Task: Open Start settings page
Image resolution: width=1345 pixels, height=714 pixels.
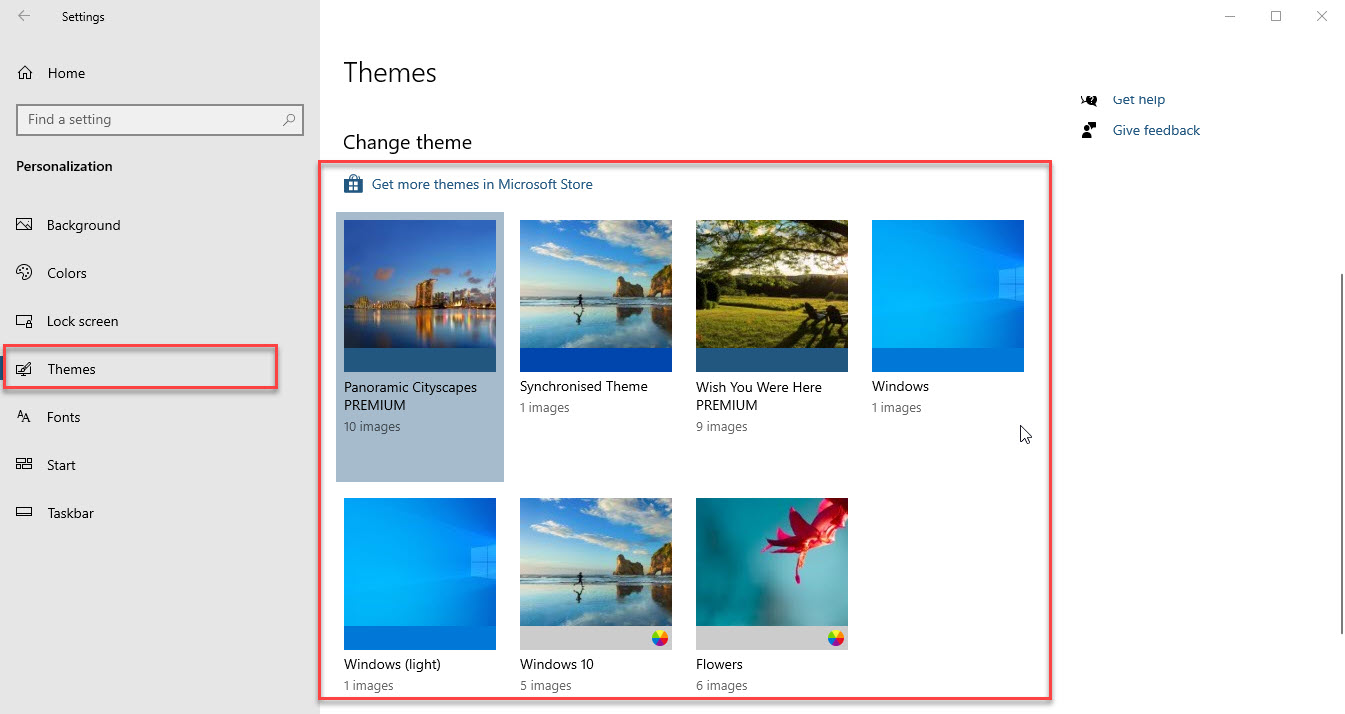Action: 160,465
